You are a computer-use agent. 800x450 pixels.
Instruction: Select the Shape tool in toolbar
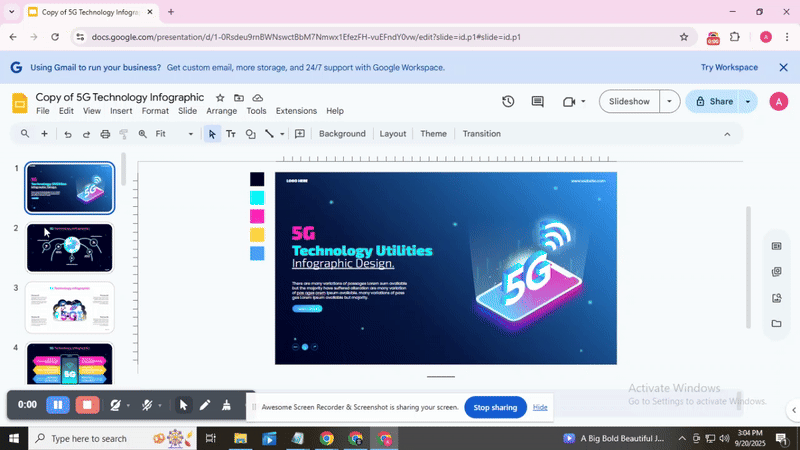point(250,134)
